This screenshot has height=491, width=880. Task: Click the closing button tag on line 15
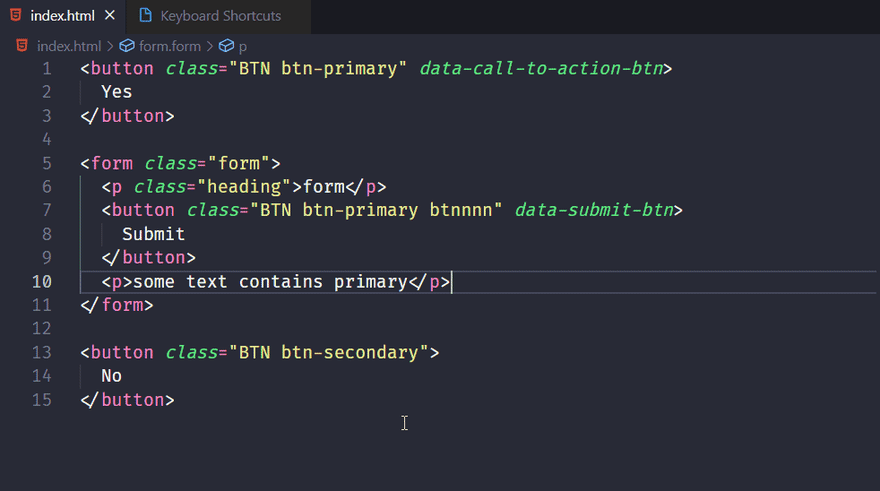pyautogui.click(x=127, y=400)
